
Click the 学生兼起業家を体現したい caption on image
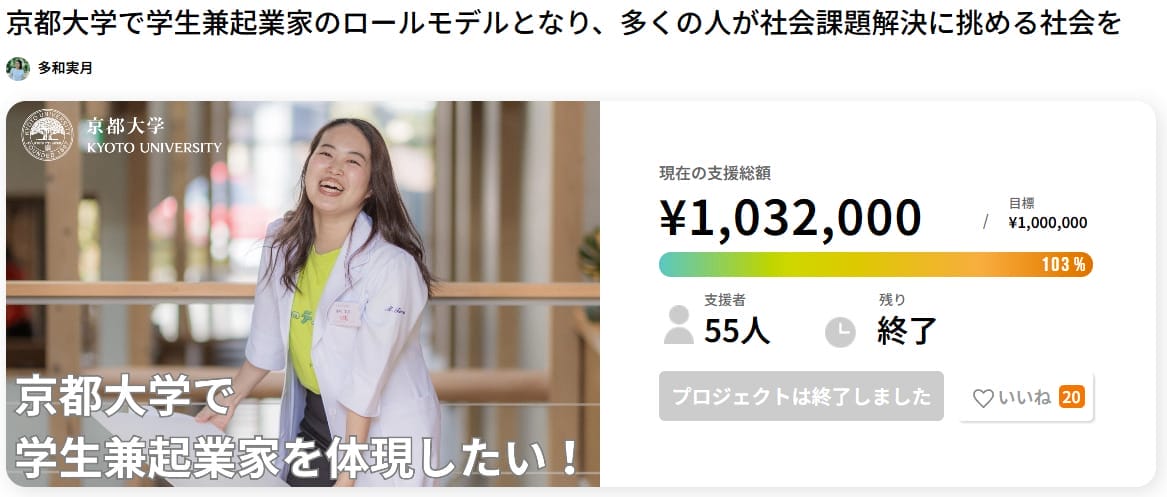point(298,459)
